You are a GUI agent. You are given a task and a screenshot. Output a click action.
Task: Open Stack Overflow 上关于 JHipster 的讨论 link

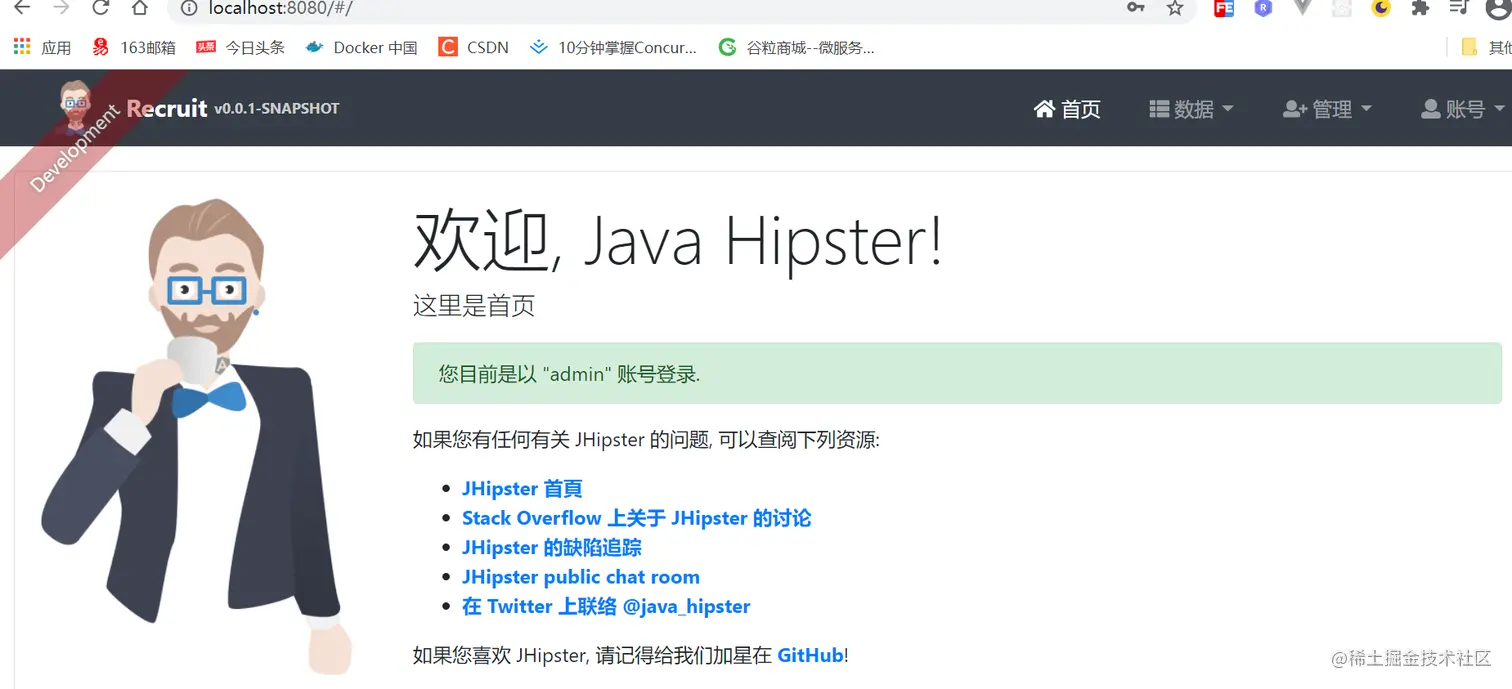636,518
